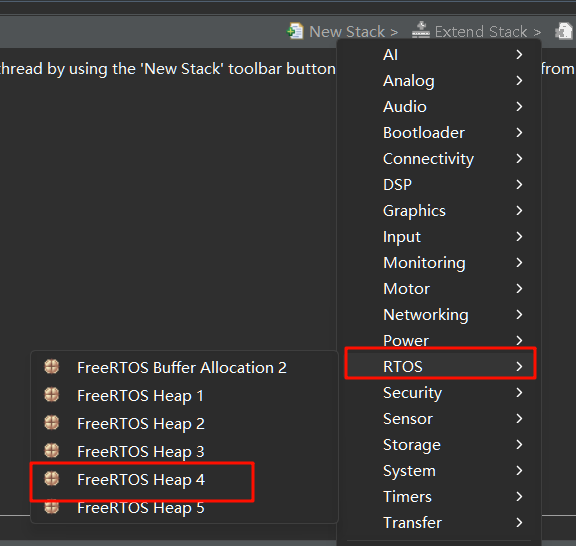
Task: Open the Transfer category
Action: point(439,523)
